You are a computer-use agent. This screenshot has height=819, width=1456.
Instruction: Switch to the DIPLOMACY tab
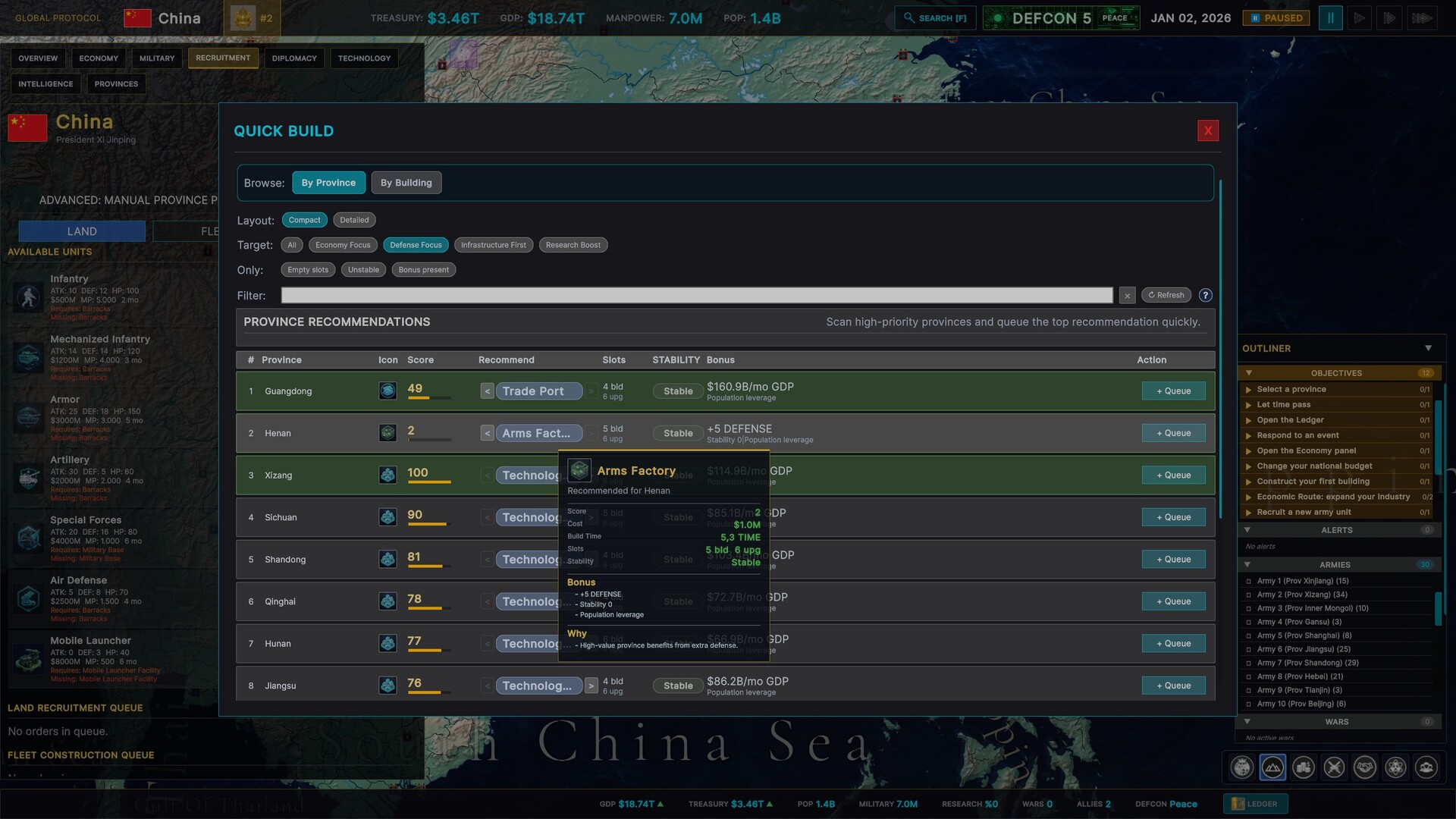[294, 58]
